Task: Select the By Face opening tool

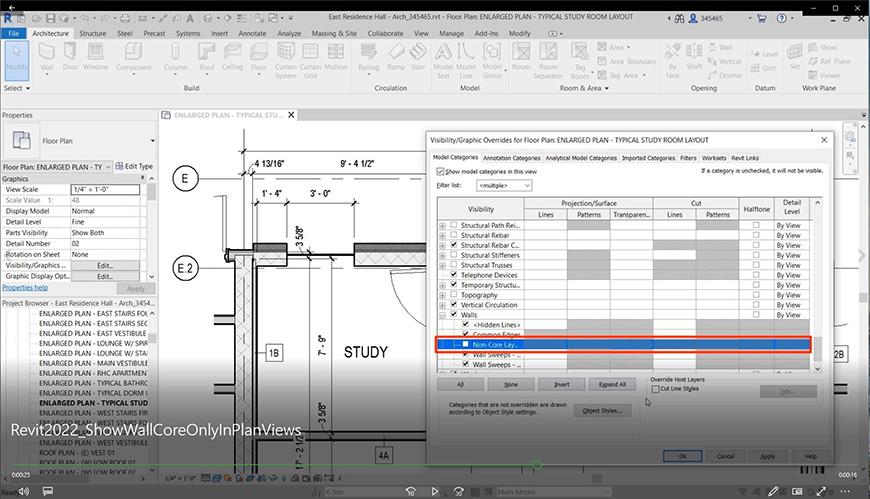Action: click(672, 61)
